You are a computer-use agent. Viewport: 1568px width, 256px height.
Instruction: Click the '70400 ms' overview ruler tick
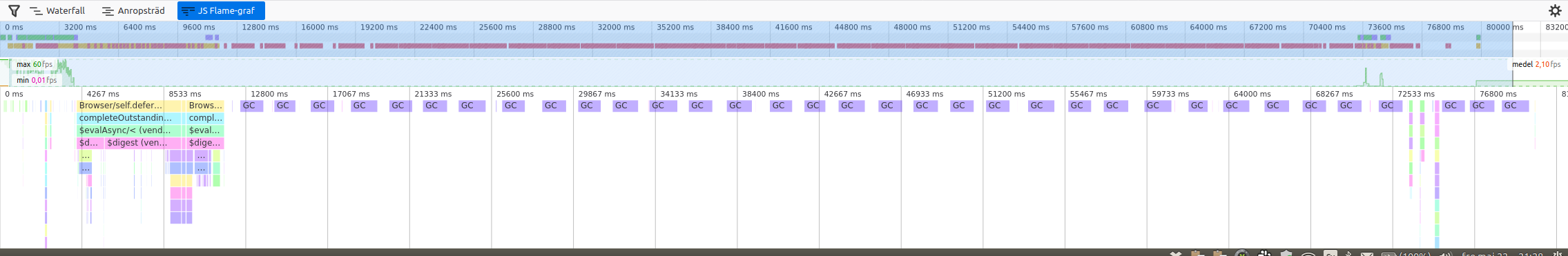pos(1327,27)
